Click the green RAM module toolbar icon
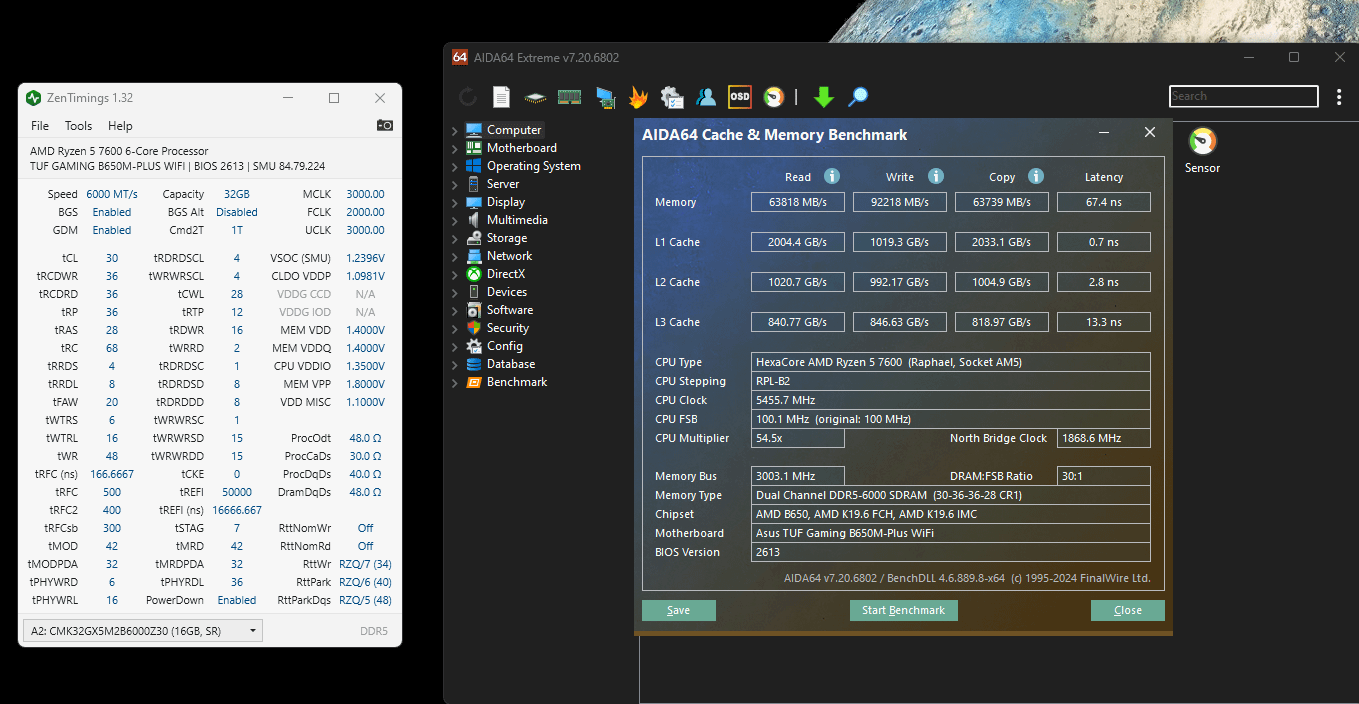Viewport: 1359px width, 704px height. pyautogui.click(x=570, y=97)
